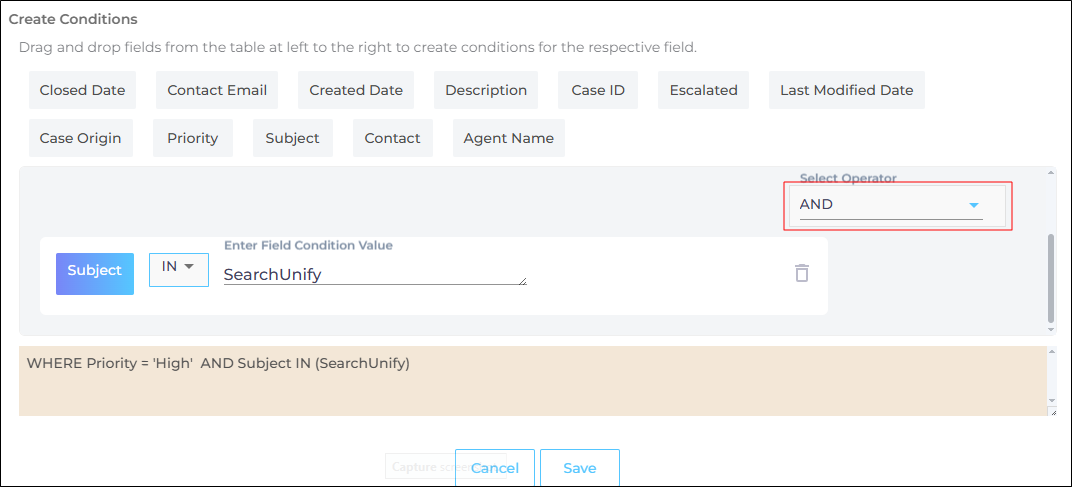Open the Select Operator AND dropdown

pos(890,205)
